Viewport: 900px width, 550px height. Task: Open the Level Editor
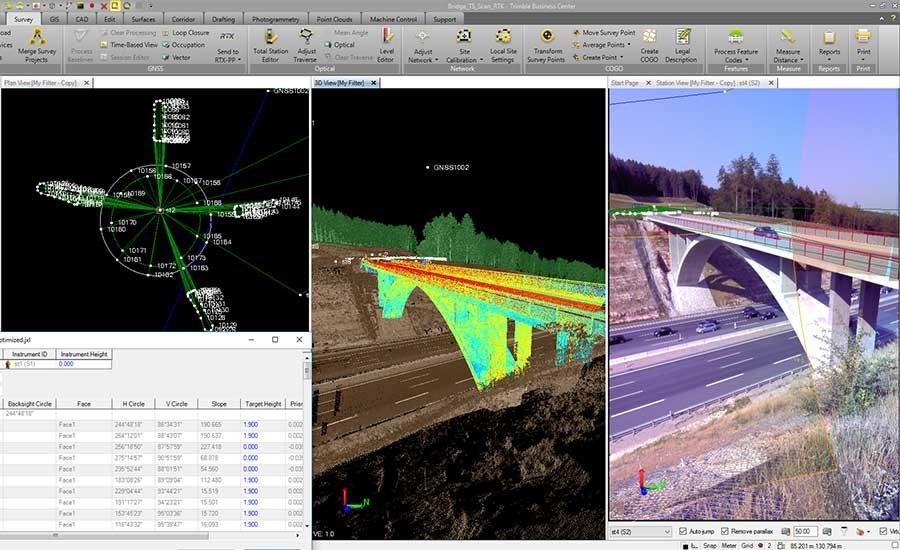click(x=387, y=46)
